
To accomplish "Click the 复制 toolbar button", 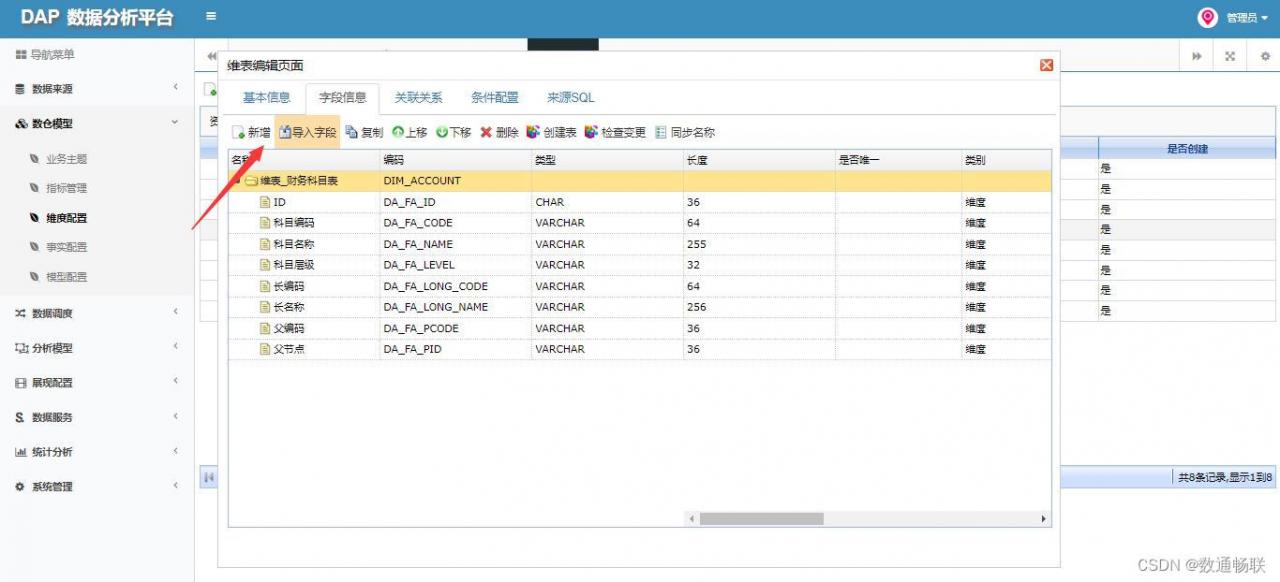I will [x=364, y=132].
